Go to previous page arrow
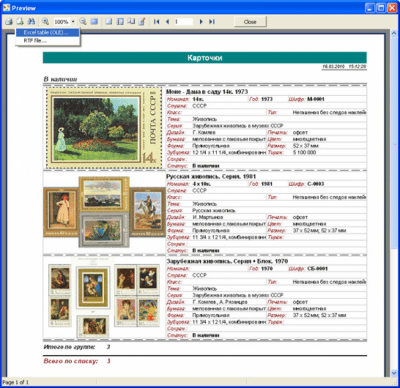 point(167,22)
